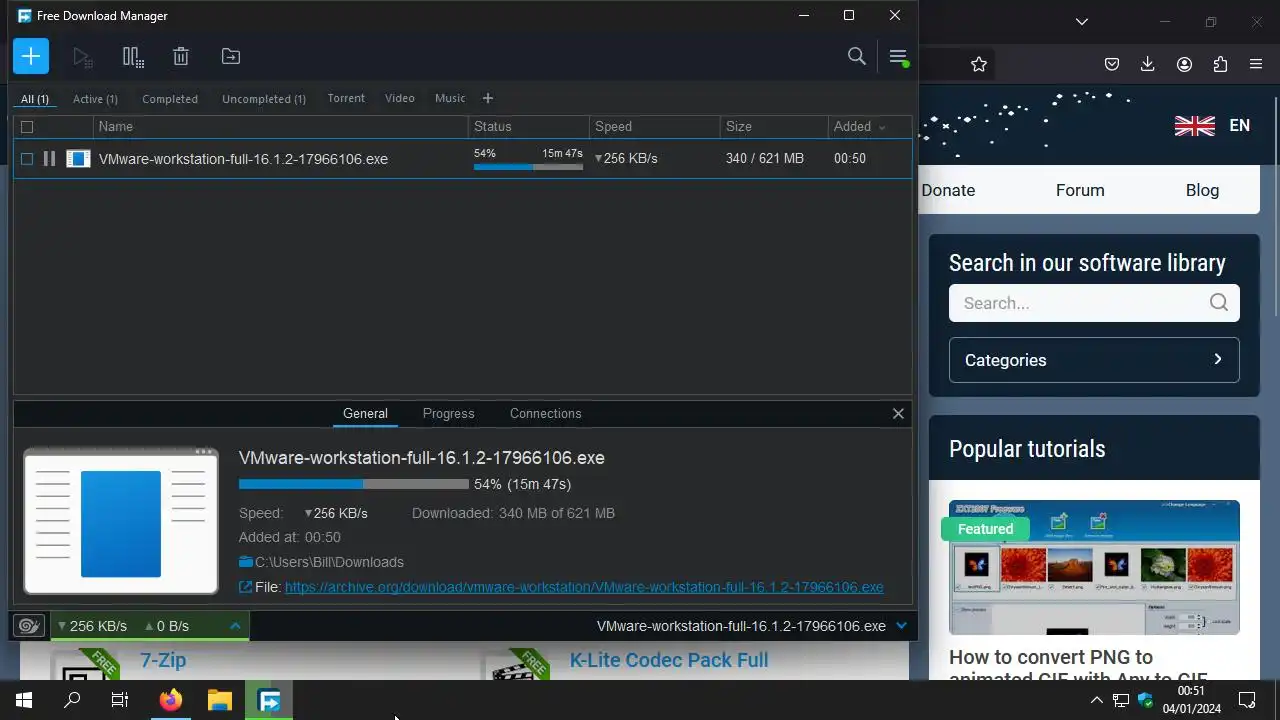Open Free Download Manager main menu
The image size is (1280, 720).
pyautogui.click(x=898, y=57)
